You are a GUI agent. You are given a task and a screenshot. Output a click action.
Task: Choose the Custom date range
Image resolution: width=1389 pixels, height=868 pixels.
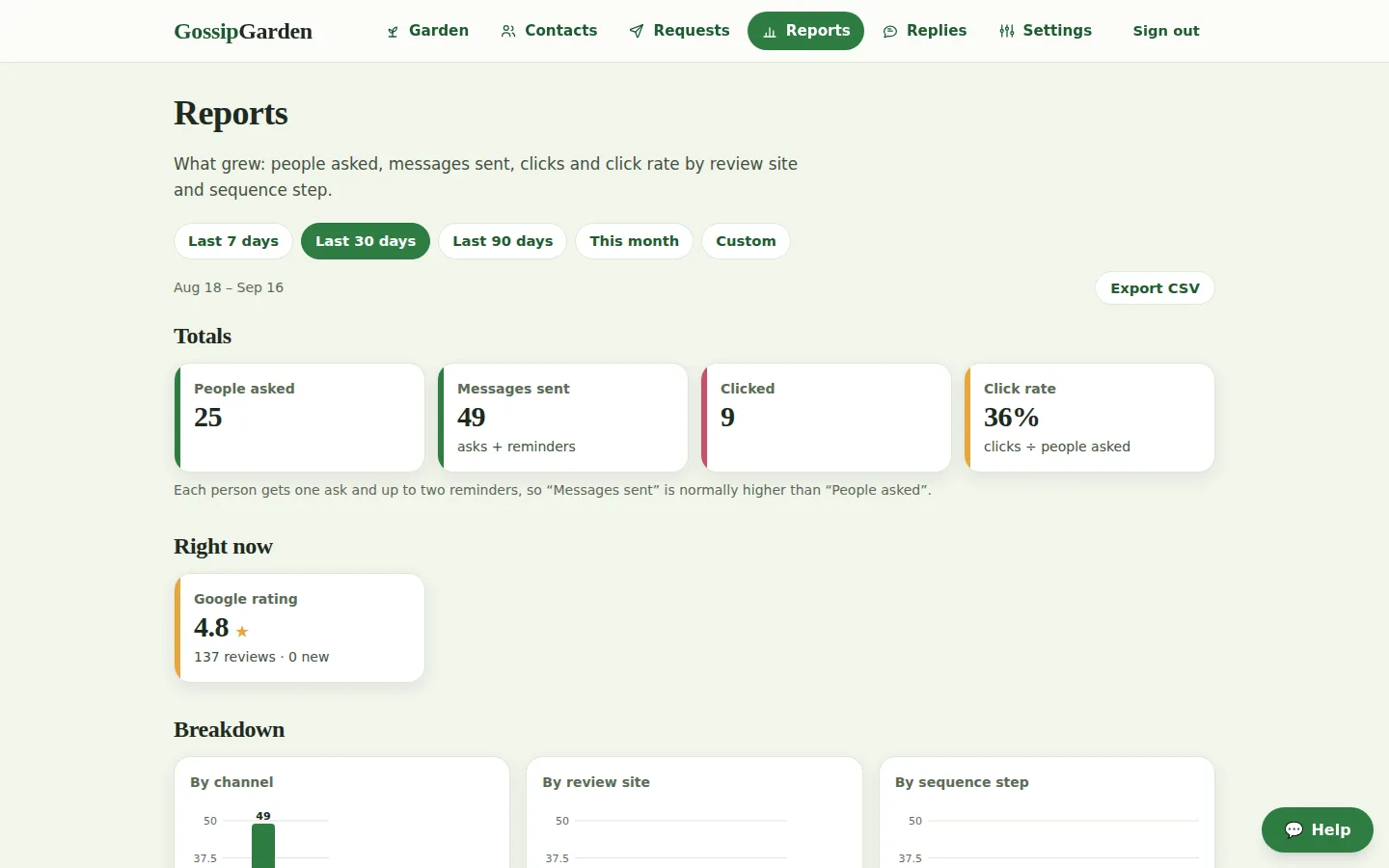(x=746, y=241)
